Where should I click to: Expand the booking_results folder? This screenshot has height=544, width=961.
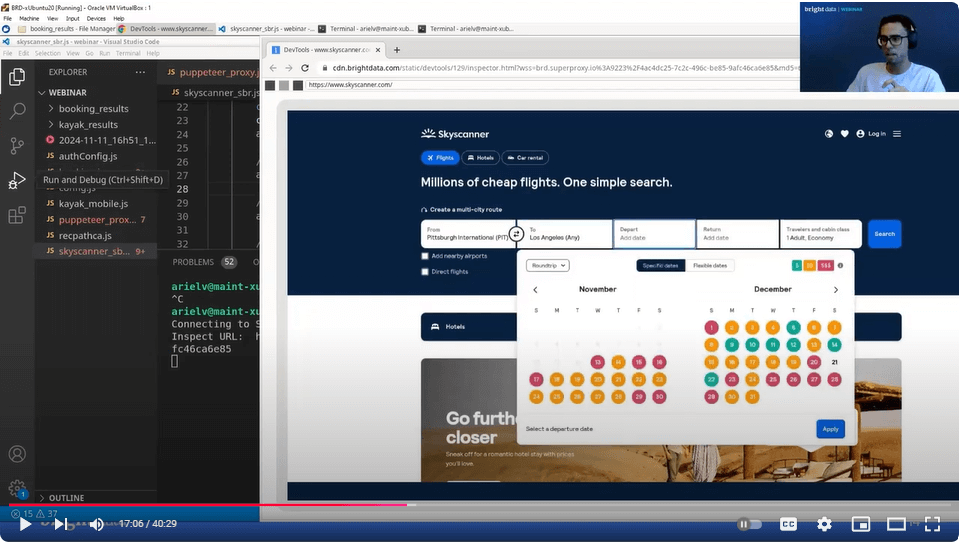click(x=93, y=108)
